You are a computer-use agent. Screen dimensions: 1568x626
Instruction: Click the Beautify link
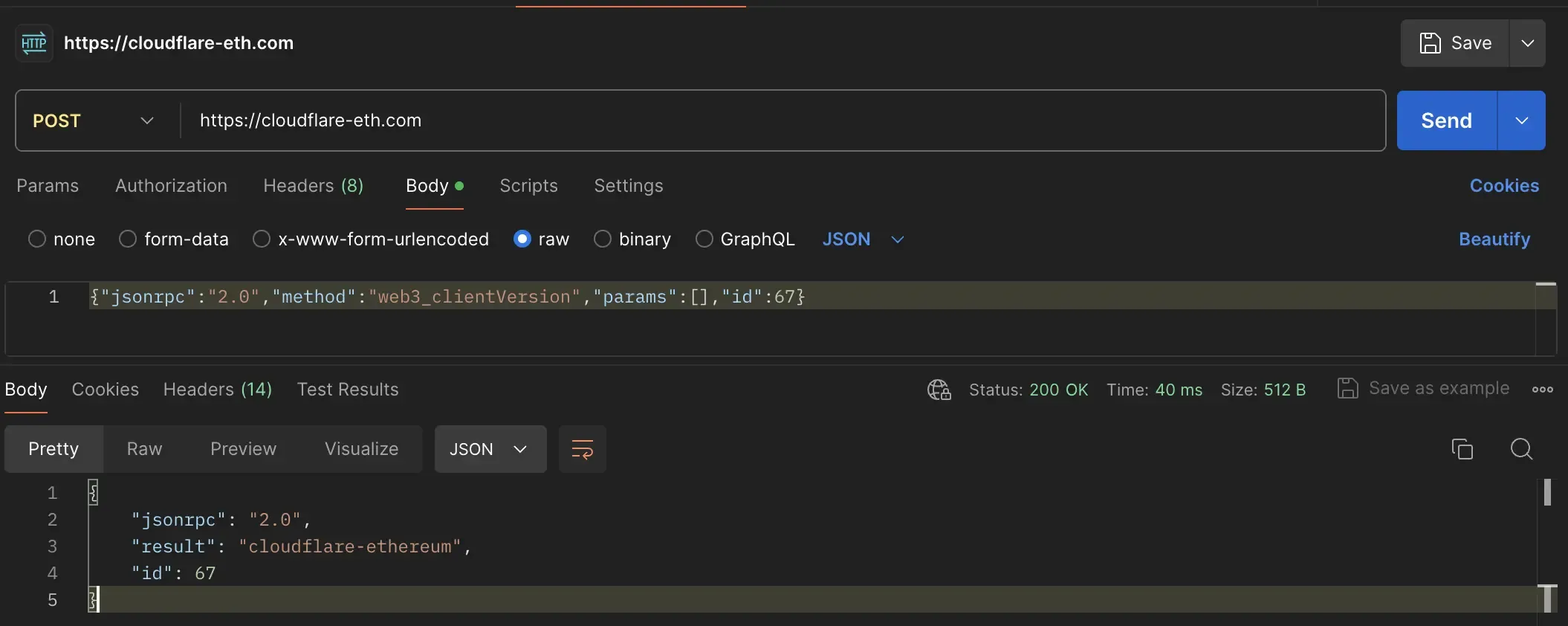tap(1494, 239)
